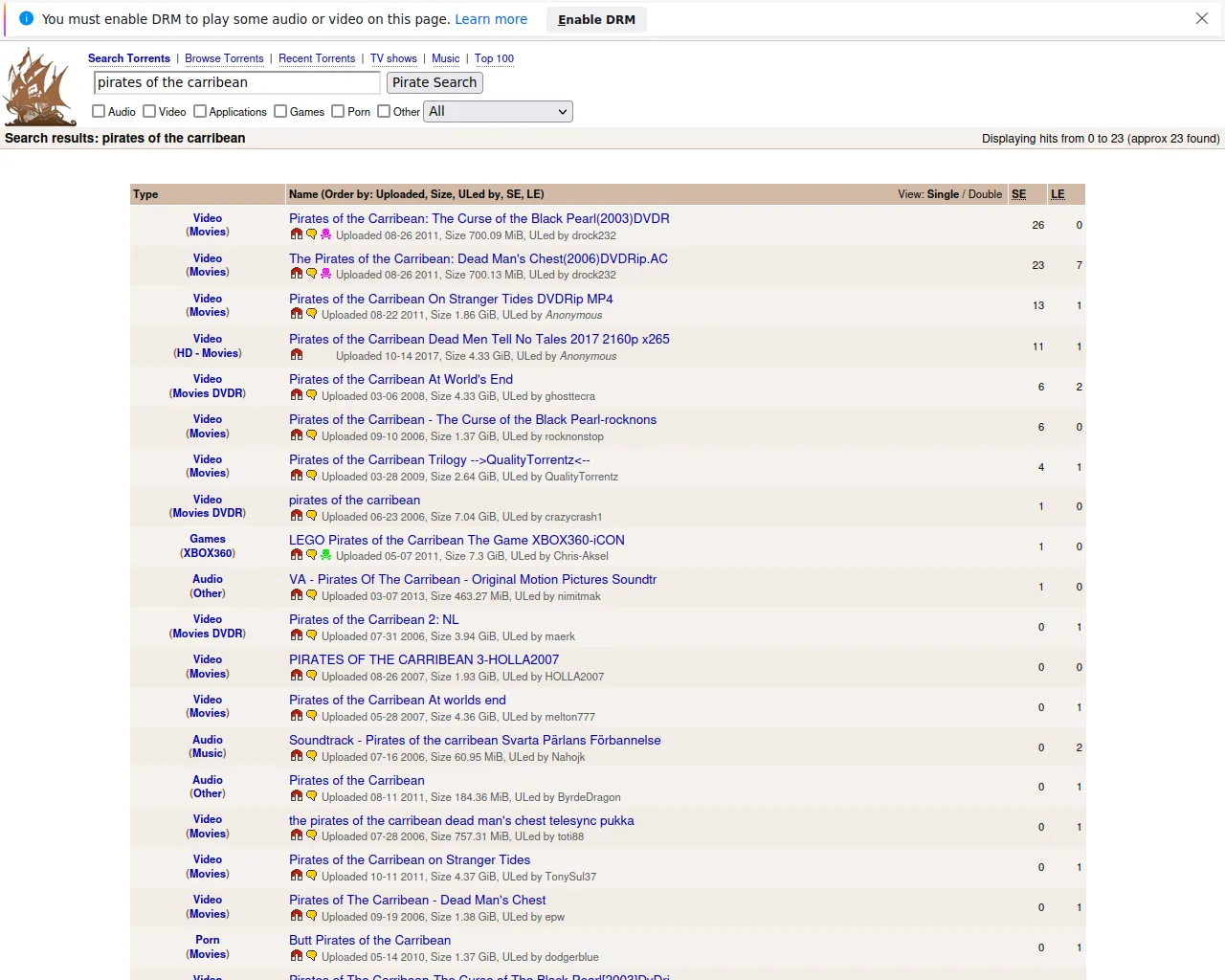
Task: Dismiss the DRM notification bar
Action: pos(1201,19)
